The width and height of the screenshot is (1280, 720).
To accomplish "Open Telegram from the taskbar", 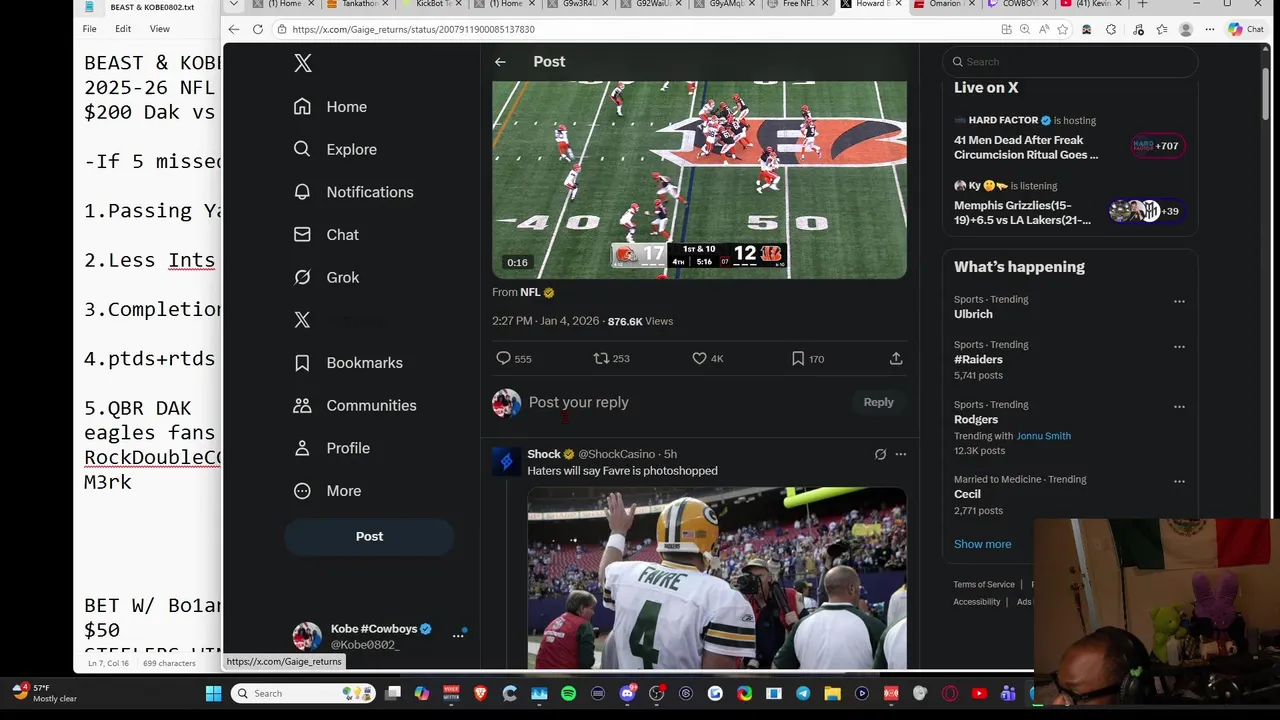I will [x=803, y=693].
